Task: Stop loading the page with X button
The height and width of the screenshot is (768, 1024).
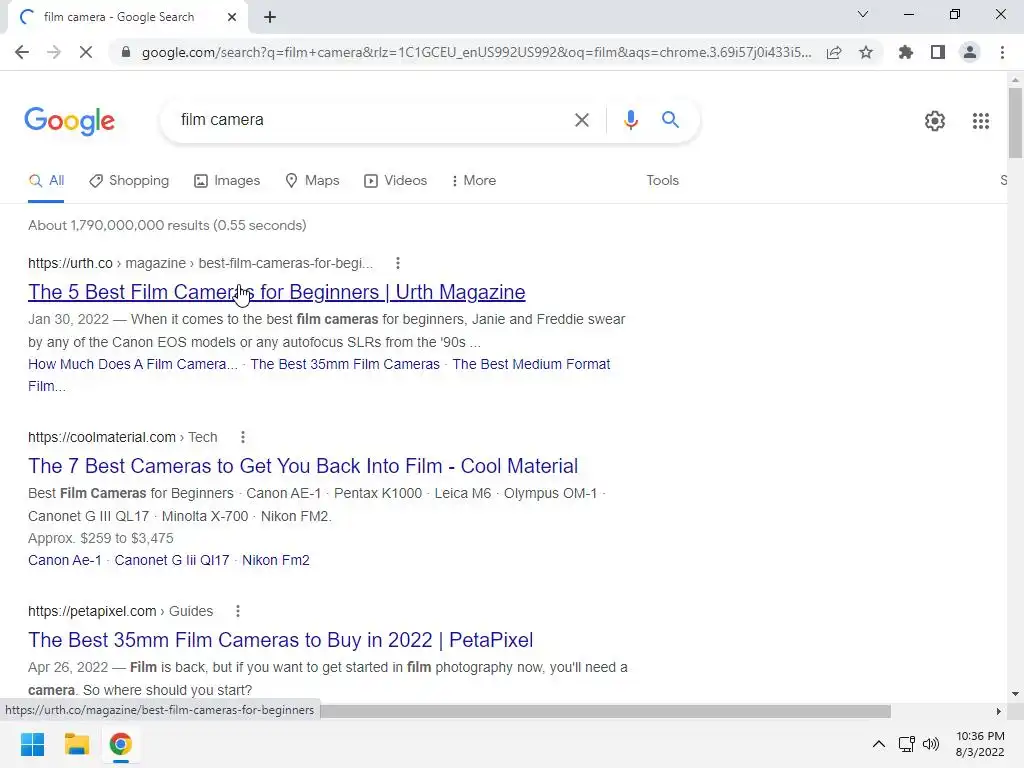Action: click(x=86, y=52)
